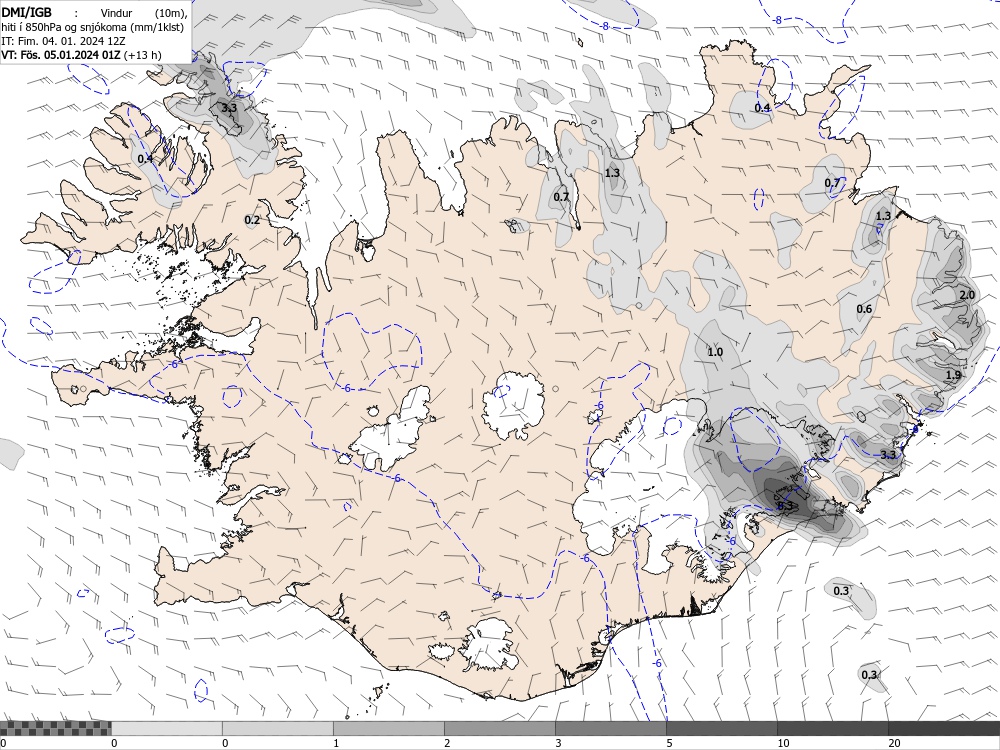Select the legend scale label 10
This screenshot has height=750, width=1000.
pyautogui.click(x=783, y=743)
